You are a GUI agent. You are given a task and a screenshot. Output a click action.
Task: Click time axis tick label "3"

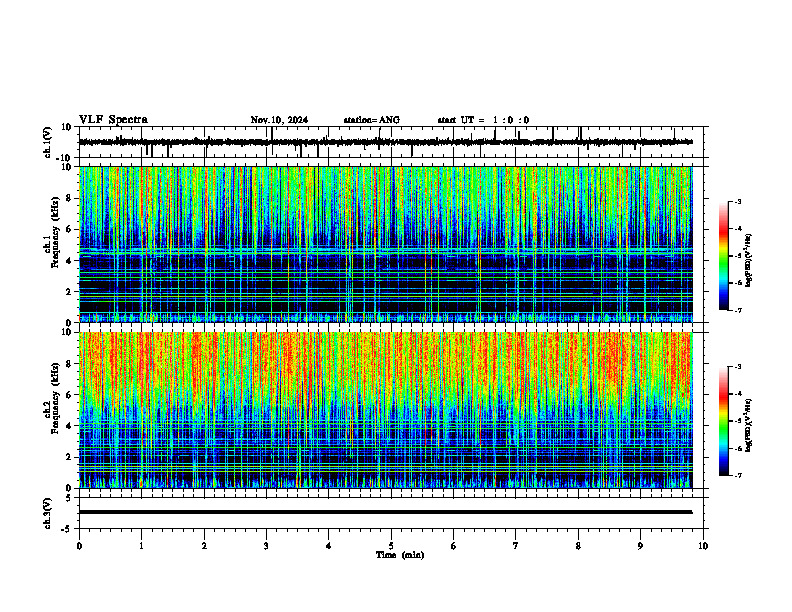(x=266, y=546)
